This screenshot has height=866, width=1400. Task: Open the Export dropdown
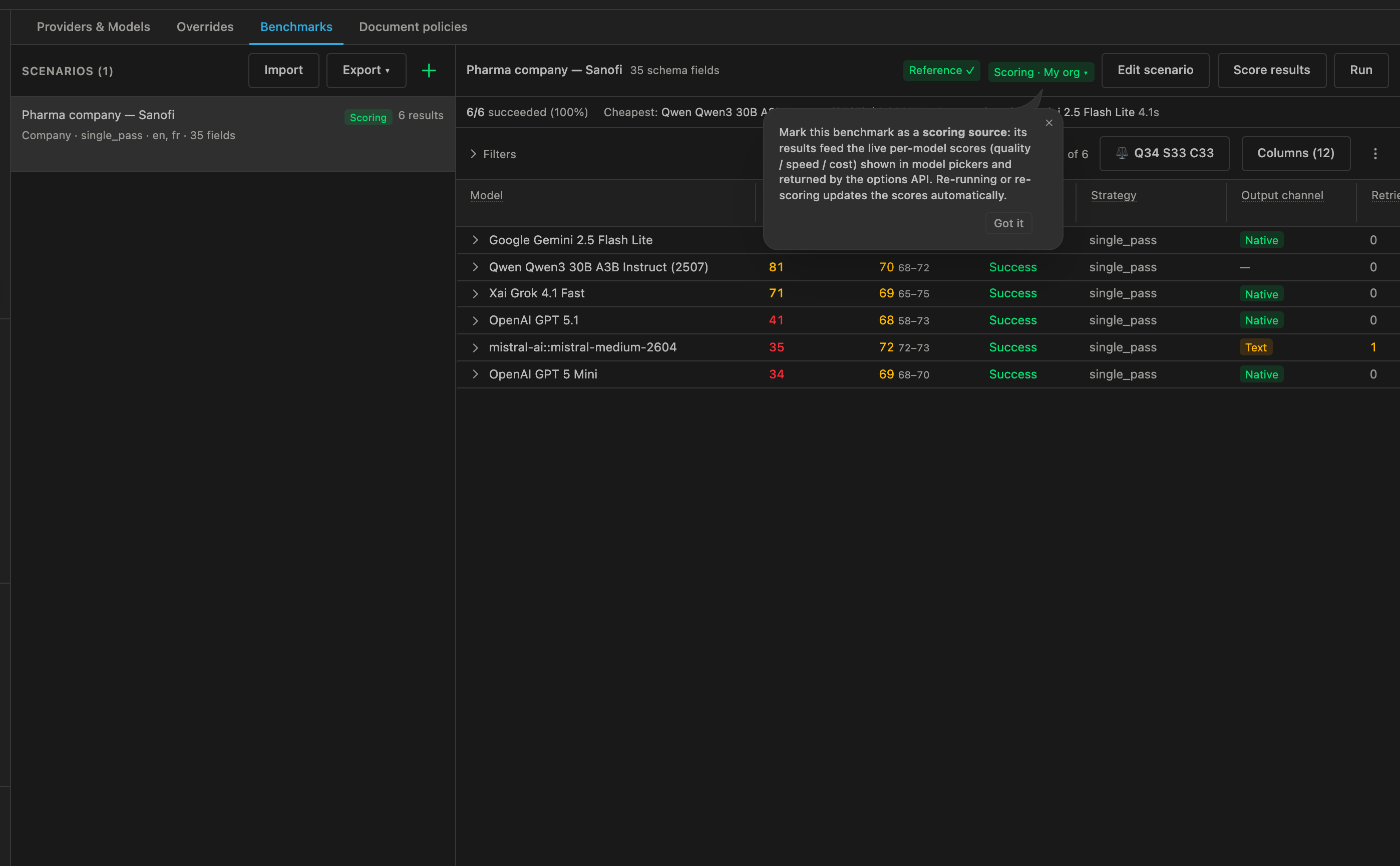(x=366, y=71)
